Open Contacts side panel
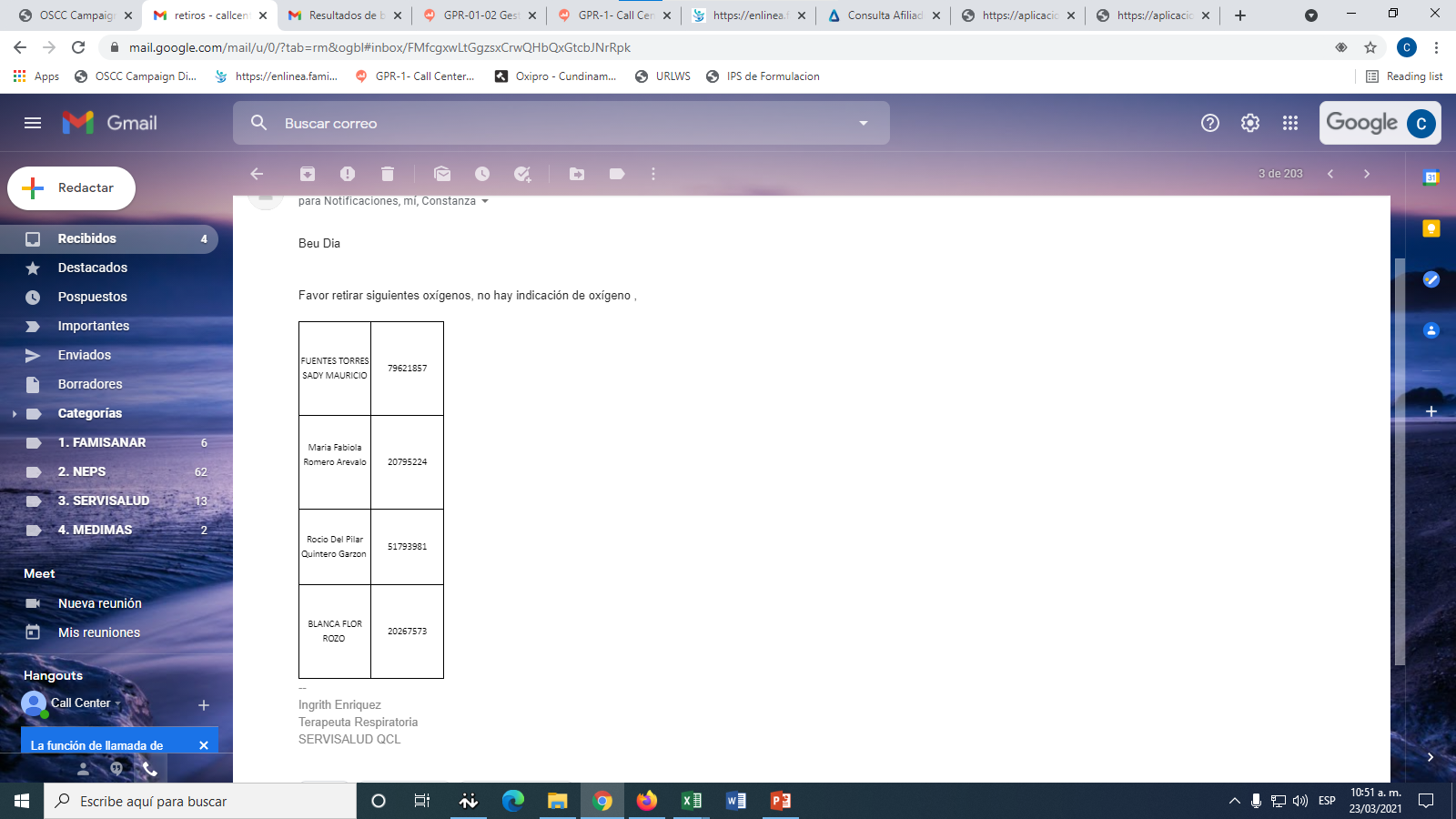This screenshot has width=1456, height=819. click(1431, 330)
